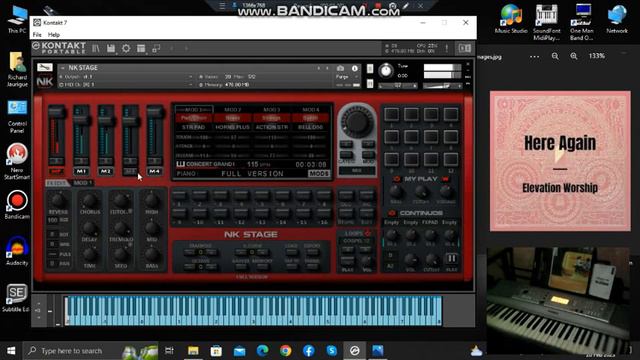
Task: Click the save floppy disk icon
Action: (111, 49)
